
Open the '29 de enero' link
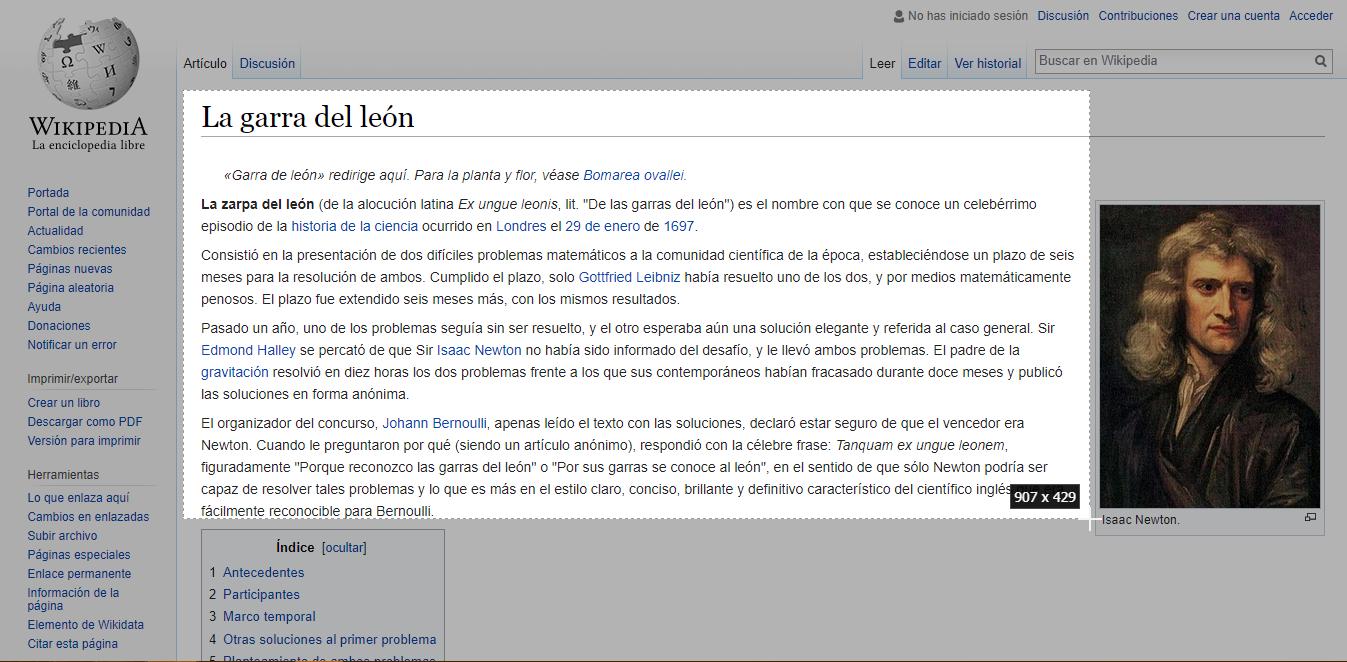coord(602,226)
